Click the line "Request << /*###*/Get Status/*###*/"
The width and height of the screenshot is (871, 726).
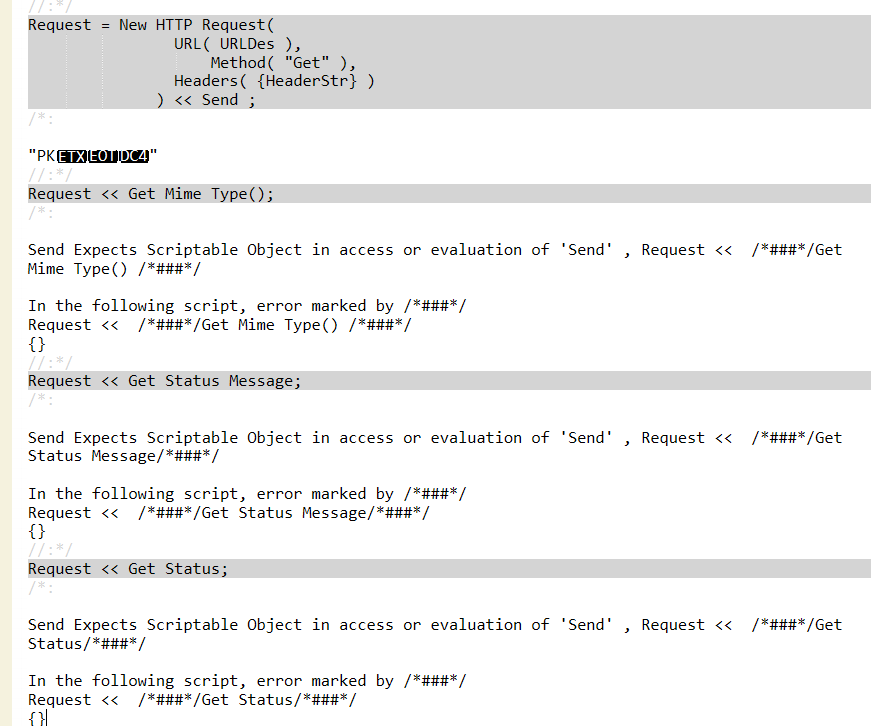click(192, 700)
